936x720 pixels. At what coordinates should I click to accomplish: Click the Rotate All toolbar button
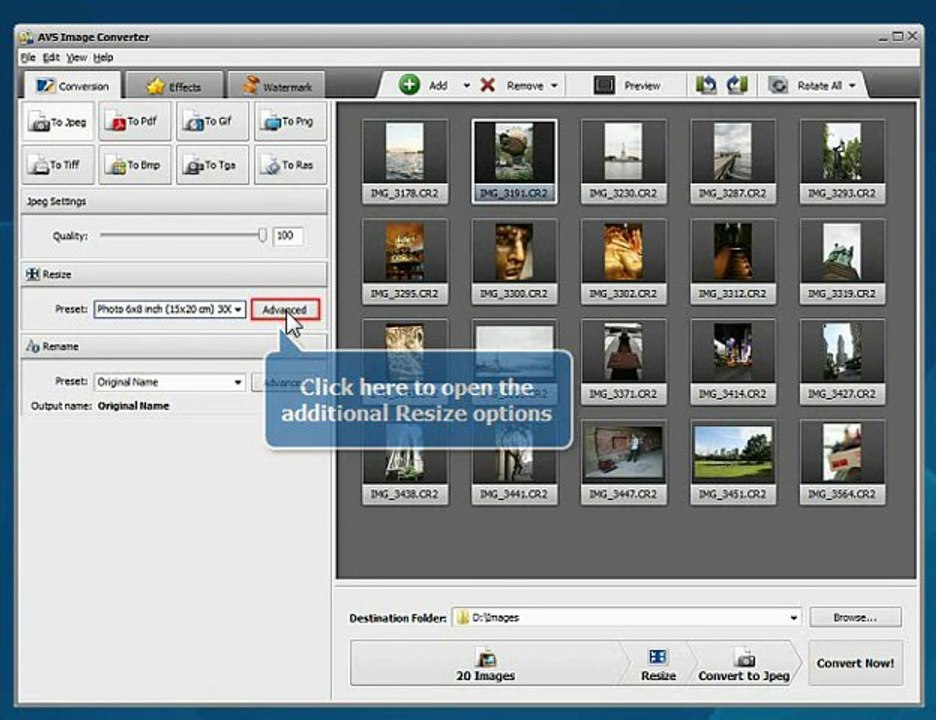point(806,85)
